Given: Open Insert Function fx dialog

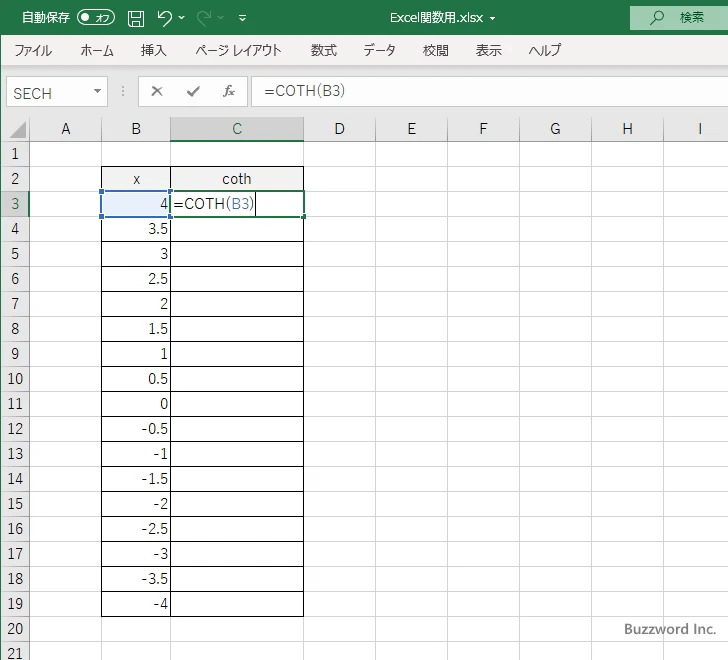Looking at the screenshot, I should tap(229, 91).
